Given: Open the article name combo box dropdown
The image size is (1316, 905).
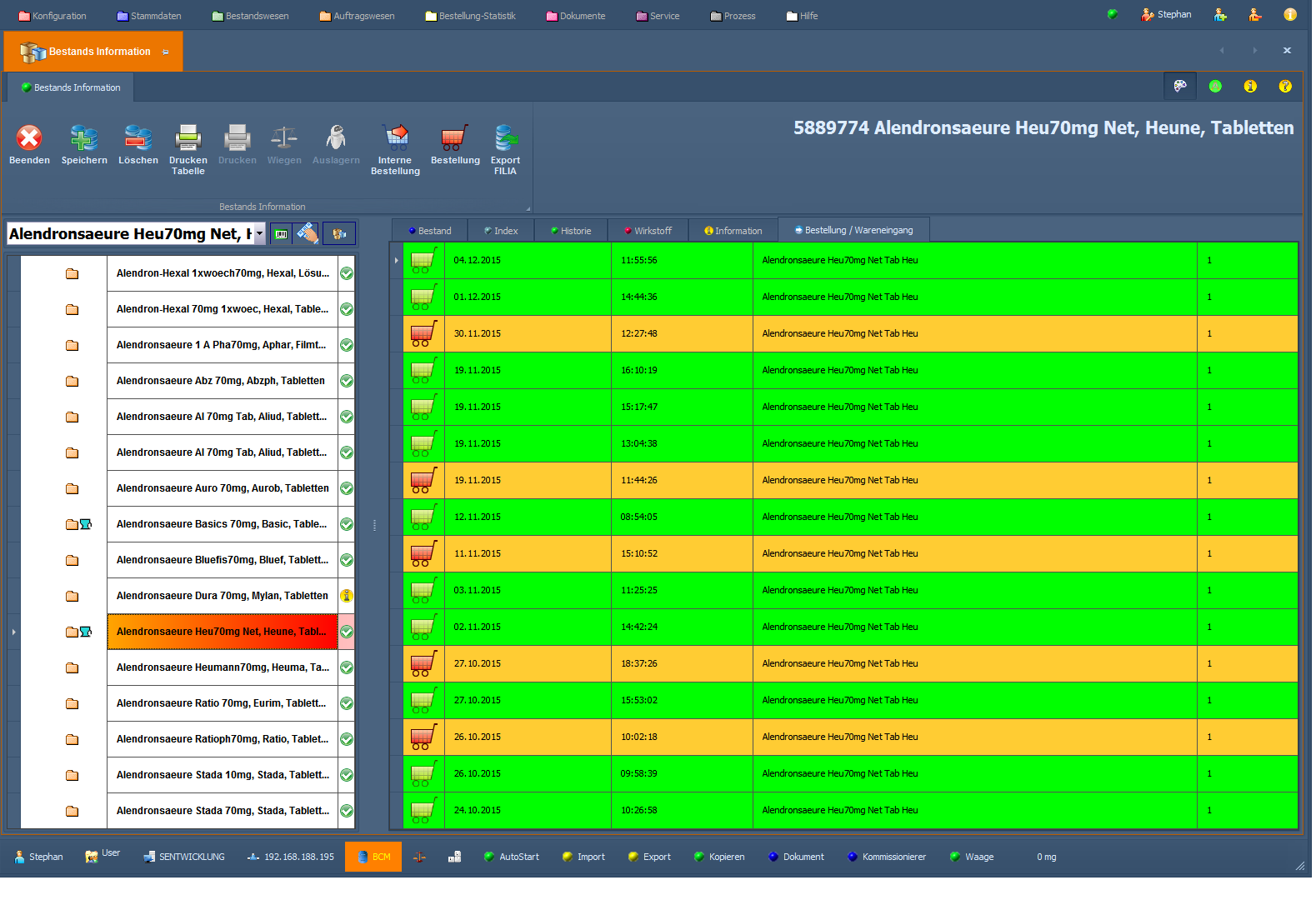Looking at the screenshot, I should click(260, 234).
